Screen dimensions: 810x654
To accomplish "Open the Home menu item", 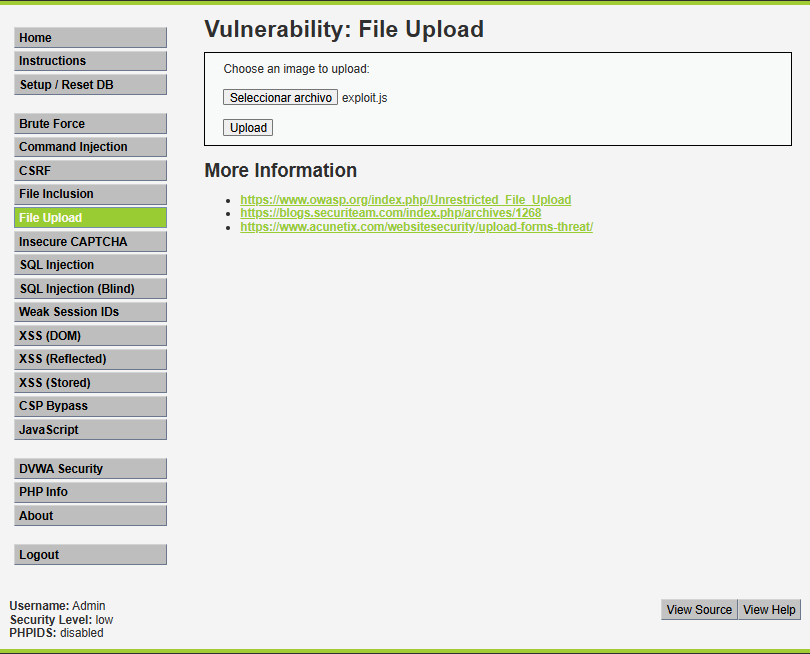I will 90,38.
